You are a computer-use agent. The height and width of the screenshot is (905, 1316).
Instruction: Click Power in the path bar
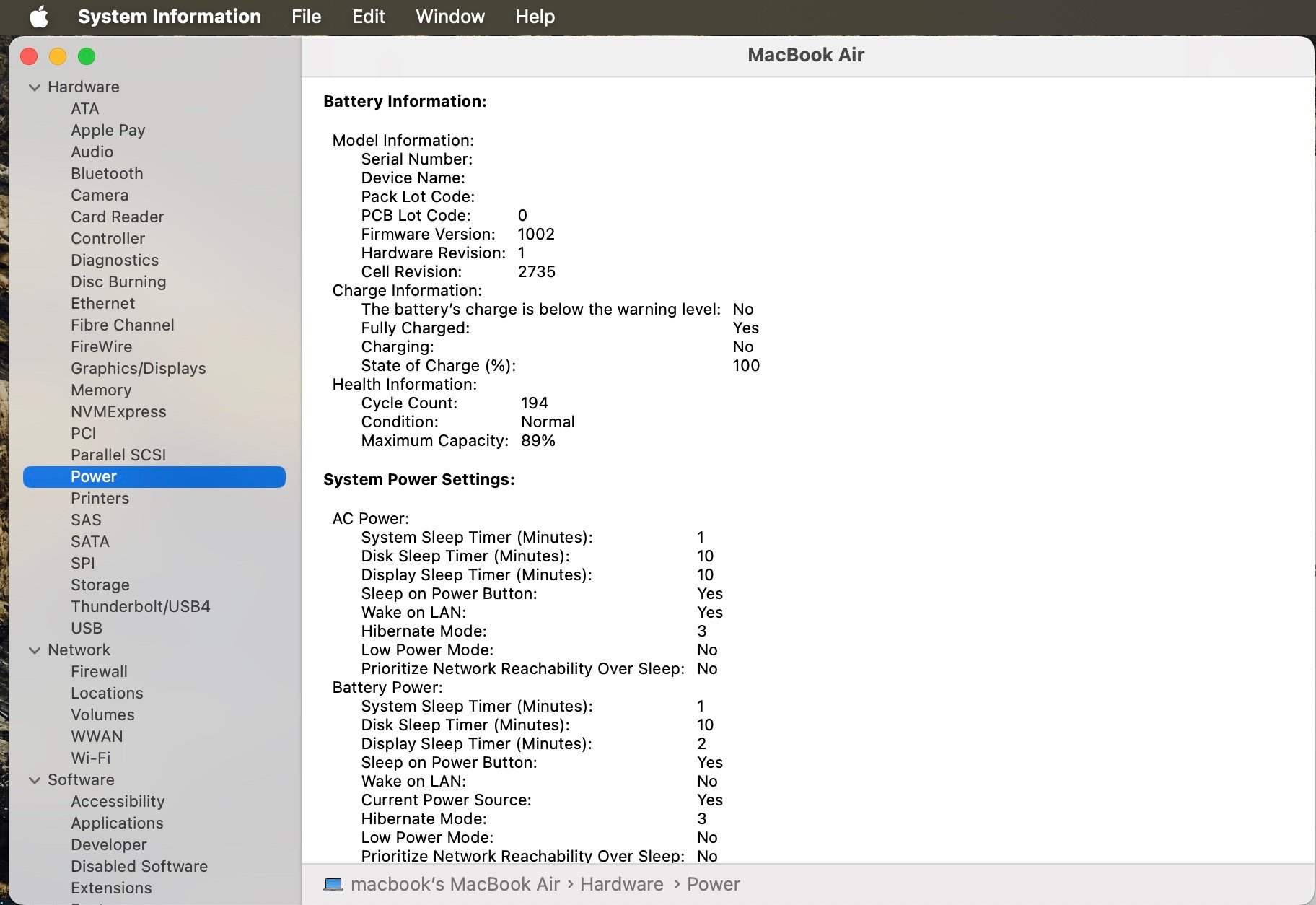point(713,884)
